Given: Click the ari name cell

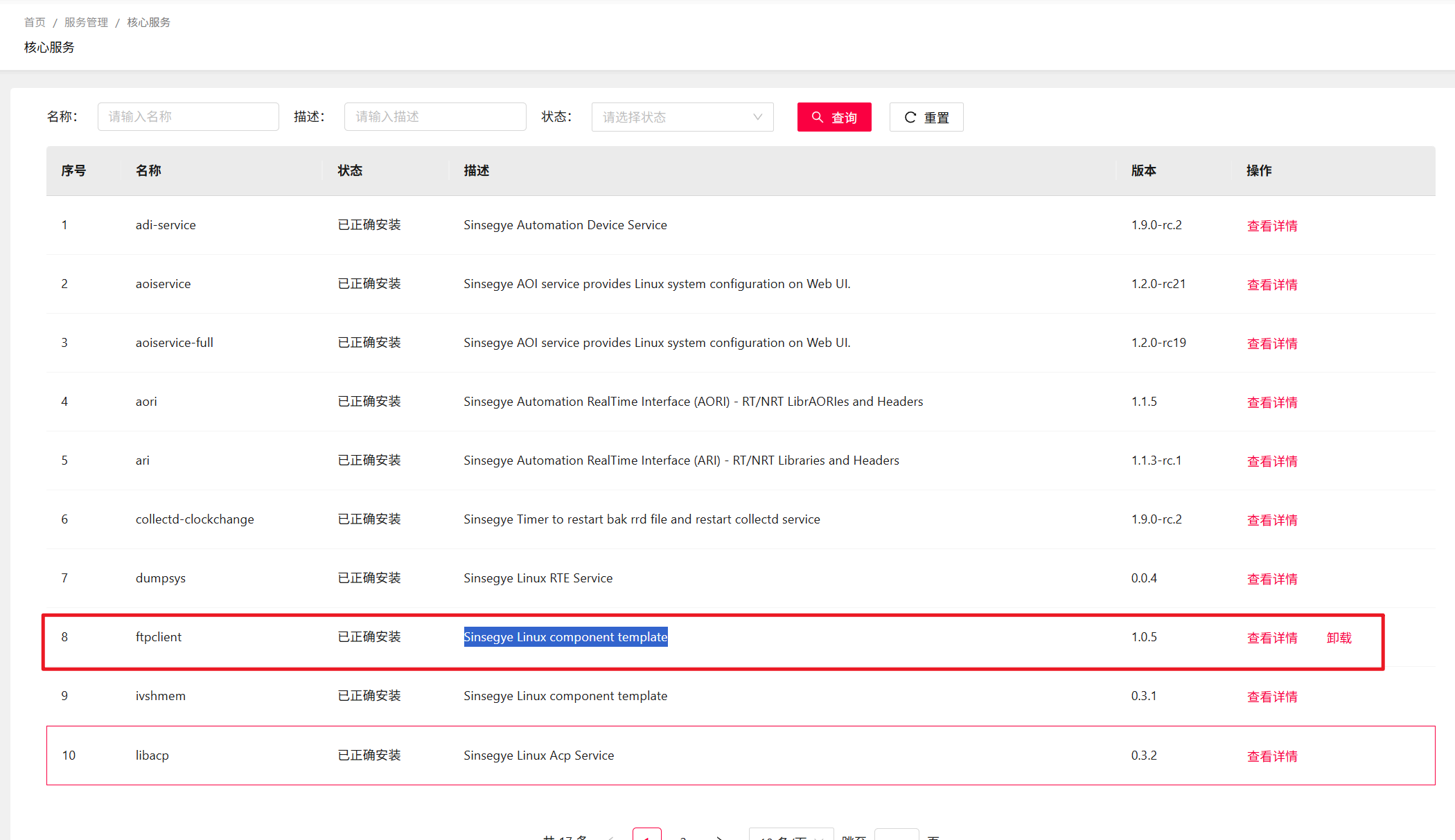Looking at the screenshot, I should pyautogui.click(x=143, y=461).
